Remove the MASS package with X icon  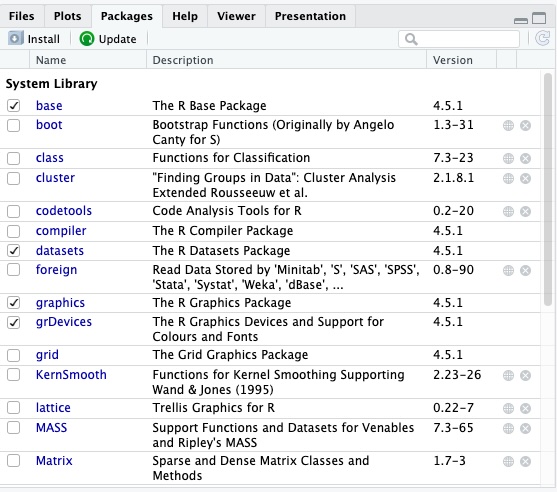coord(525,428)
